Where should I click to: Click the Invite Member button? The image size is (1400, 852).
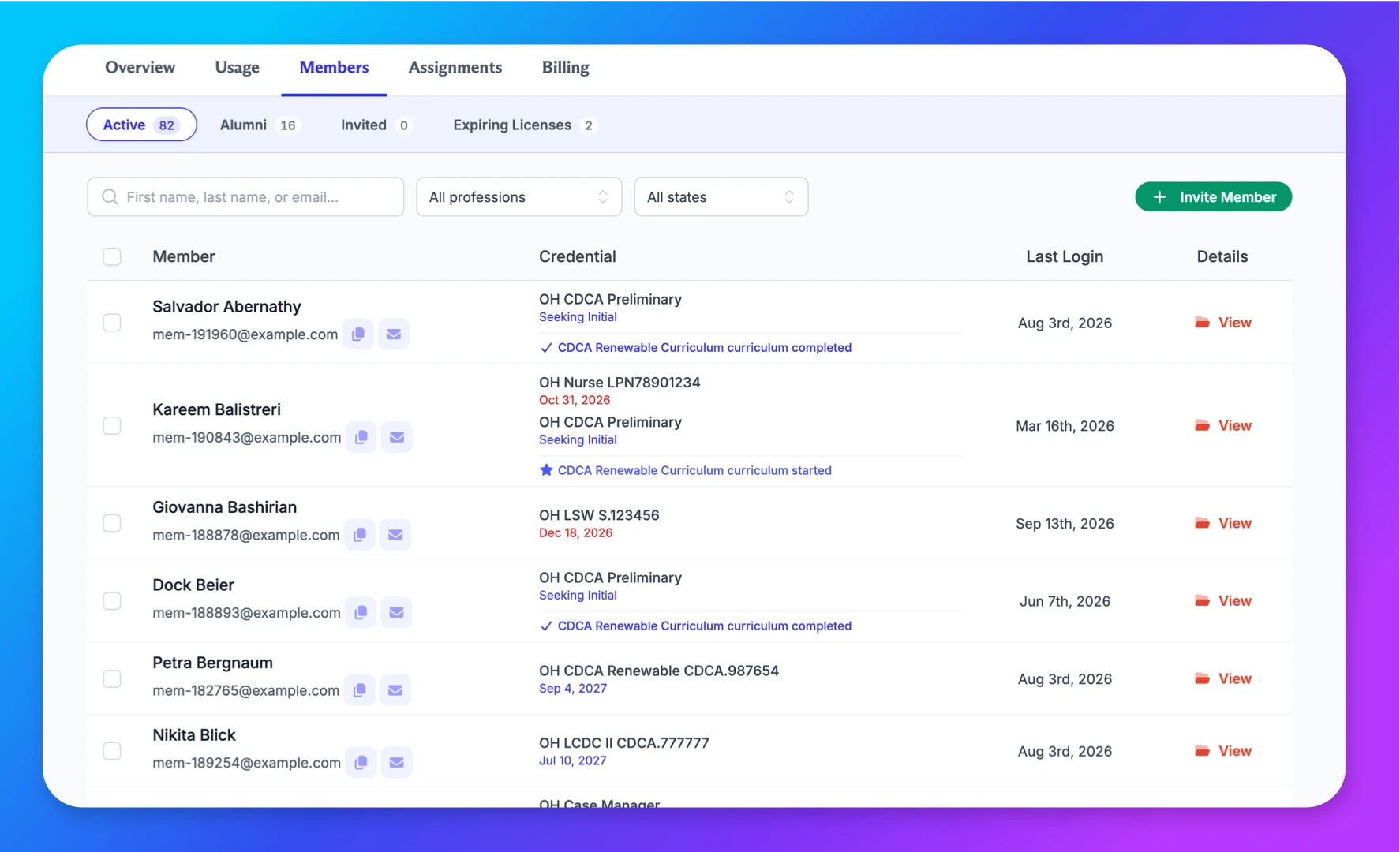(x=1214, y=197)
